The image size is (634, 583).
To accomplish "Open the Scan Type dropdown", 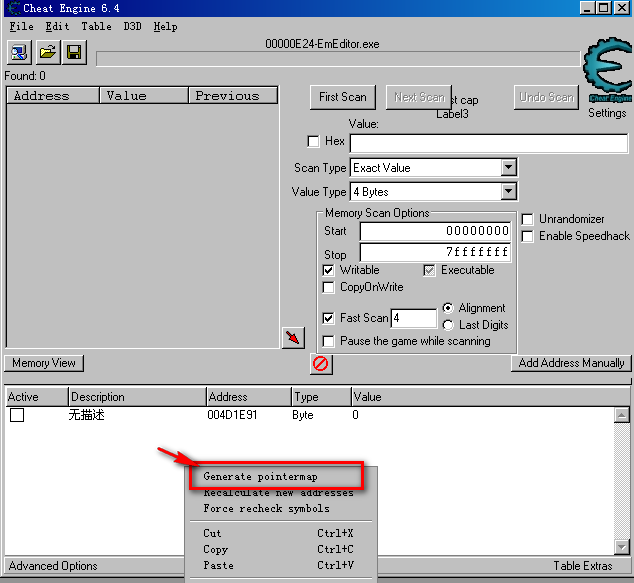I will tap(509, 167).
